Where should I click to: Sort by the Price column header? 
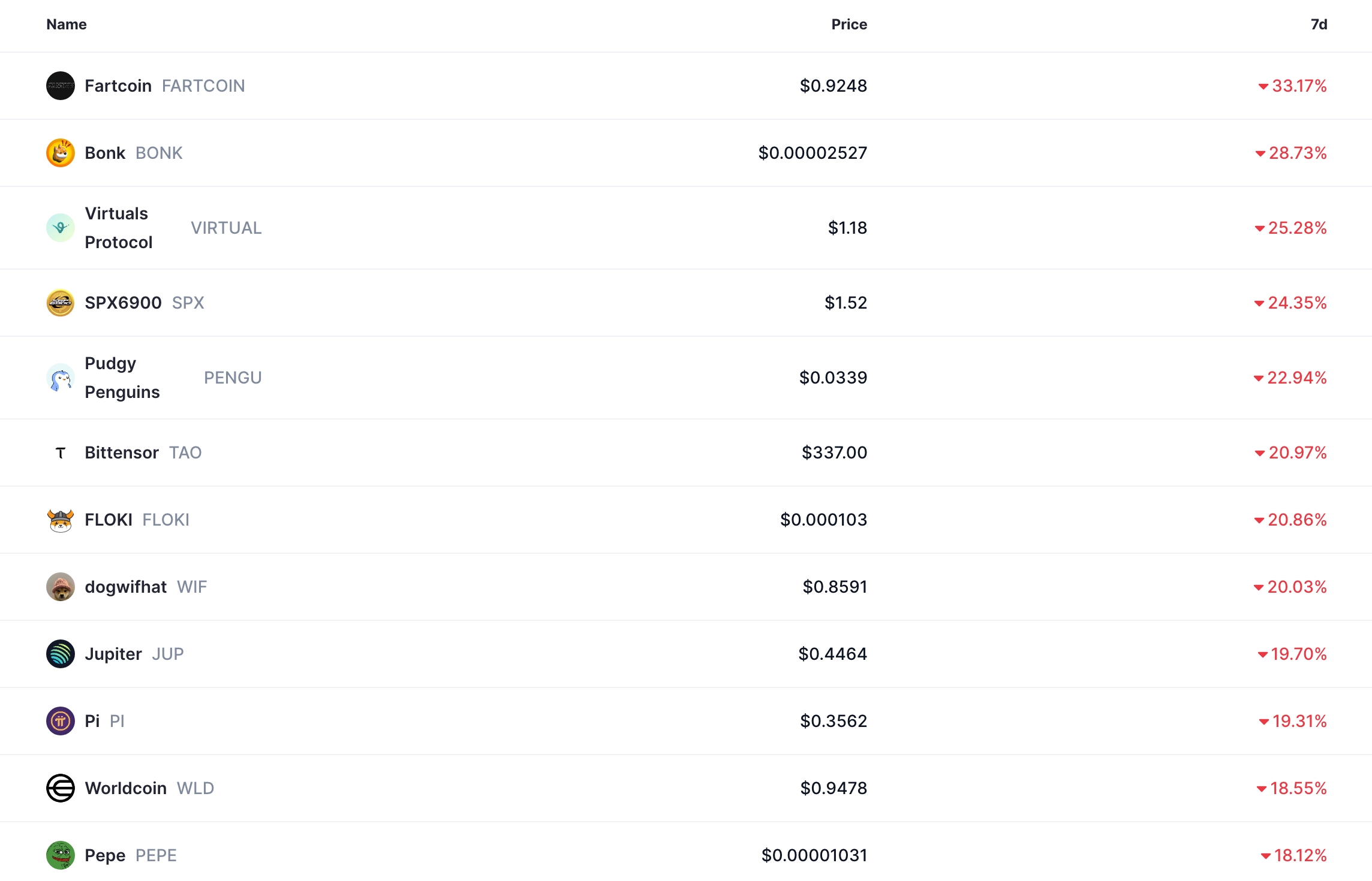tap(849, 25)
